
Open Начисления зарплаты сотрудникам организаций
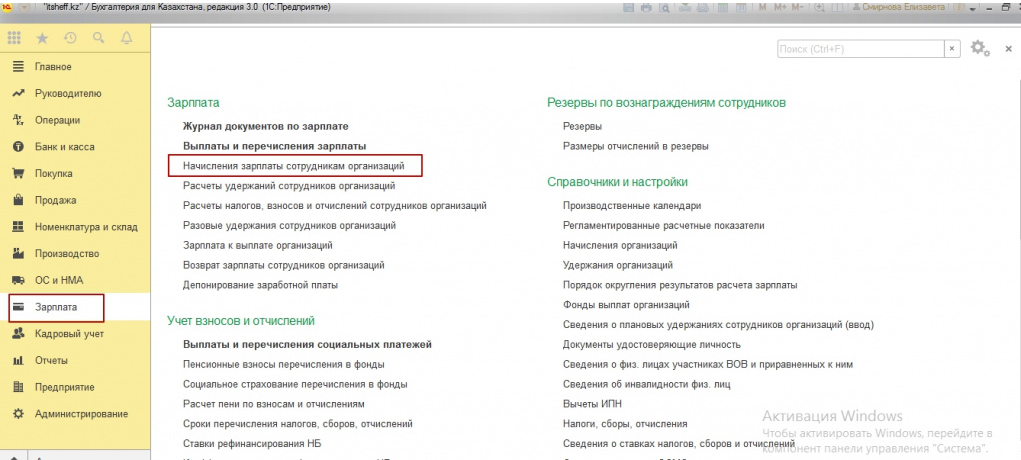pos(294,165)
